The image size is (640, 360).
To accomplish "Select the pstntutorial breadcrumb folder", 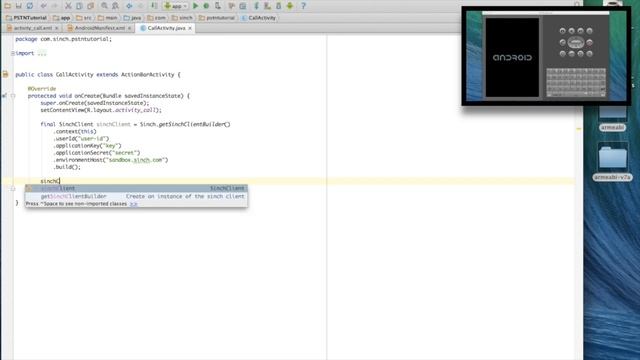I will 217,18.
